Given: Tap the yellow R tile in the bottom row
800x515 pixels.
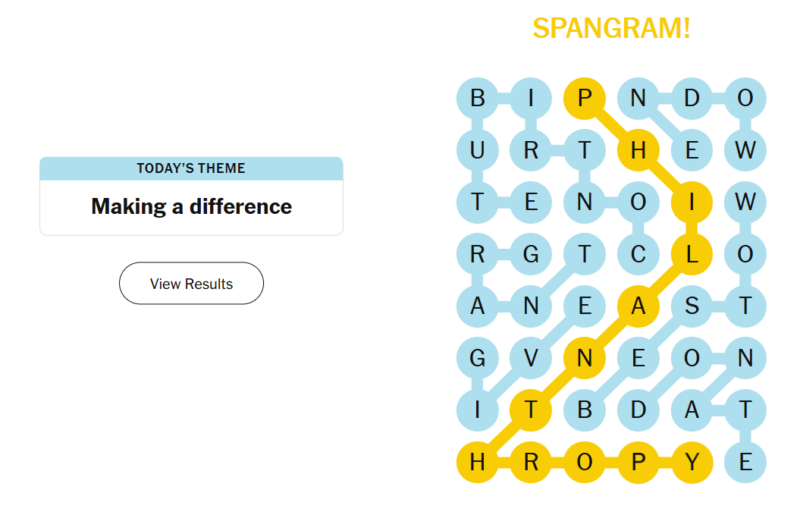Looking at the screenshot, I should [531, 462].
